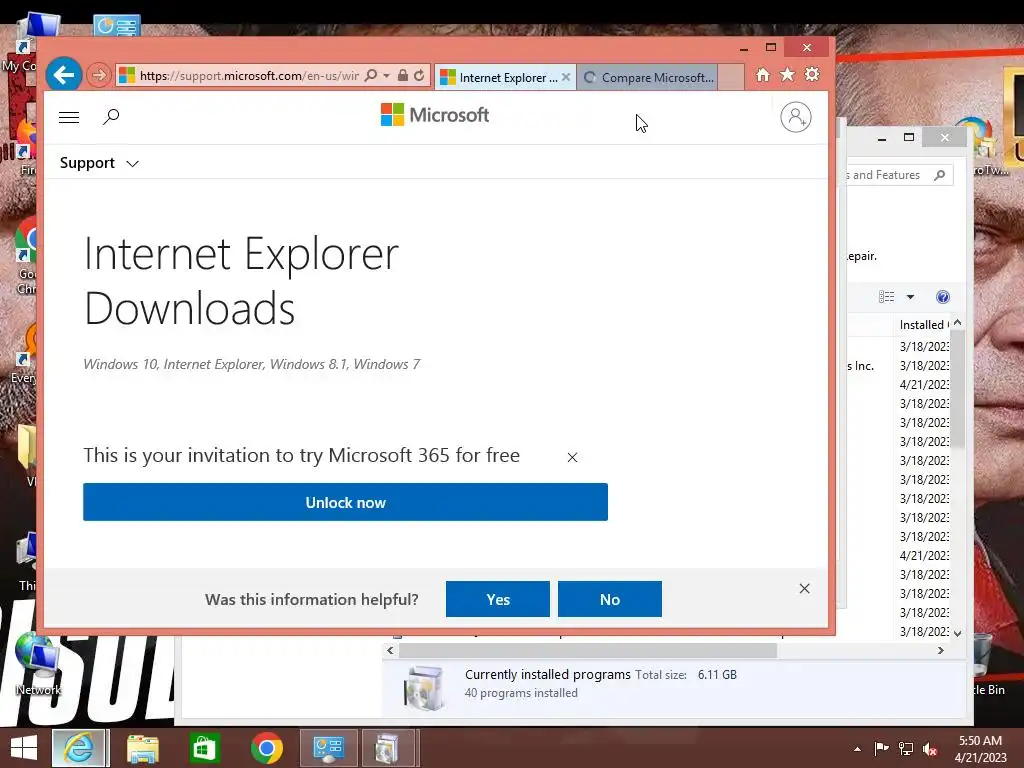Click the muted volume tray icon
1024x768 pixels.
coord(930,749)
